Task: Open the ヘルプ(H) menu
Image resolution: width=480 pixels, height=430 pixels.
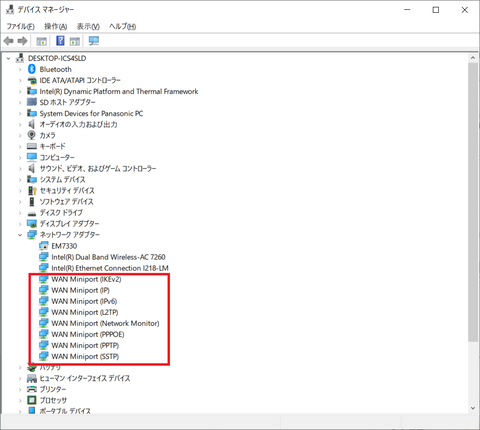Action: 122,26
